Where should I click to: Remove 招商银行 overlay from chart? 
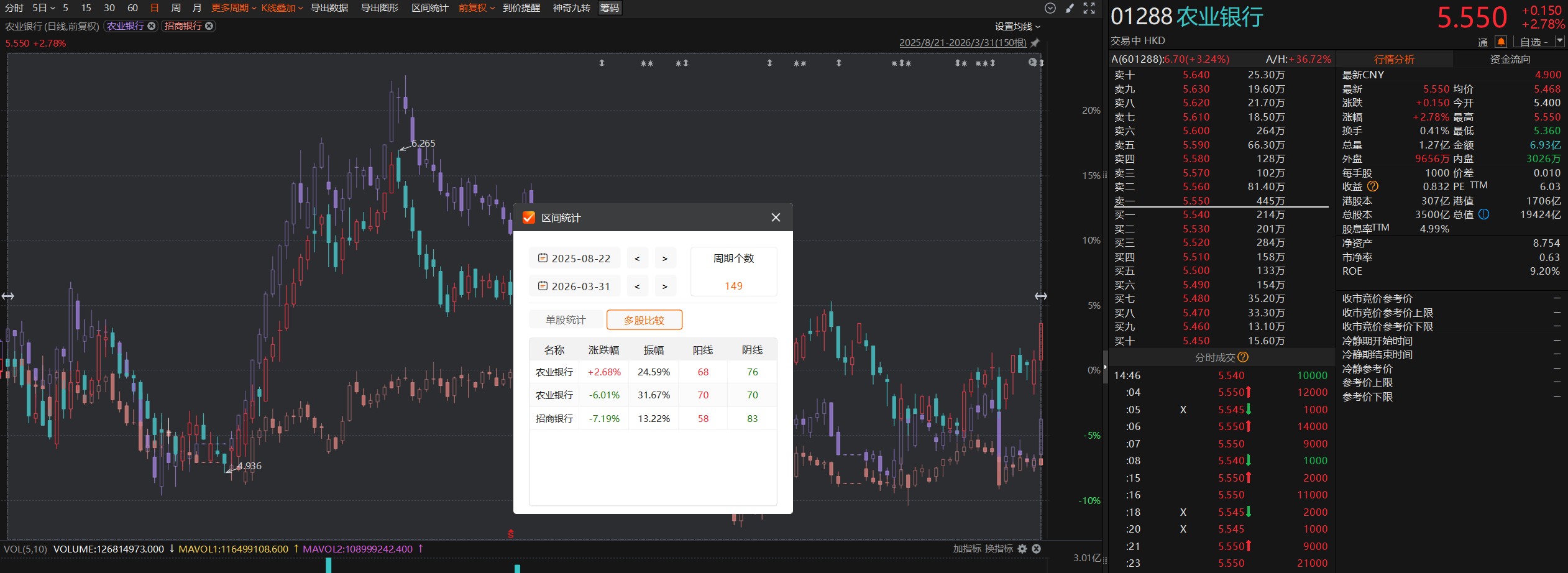coord(209,26)
